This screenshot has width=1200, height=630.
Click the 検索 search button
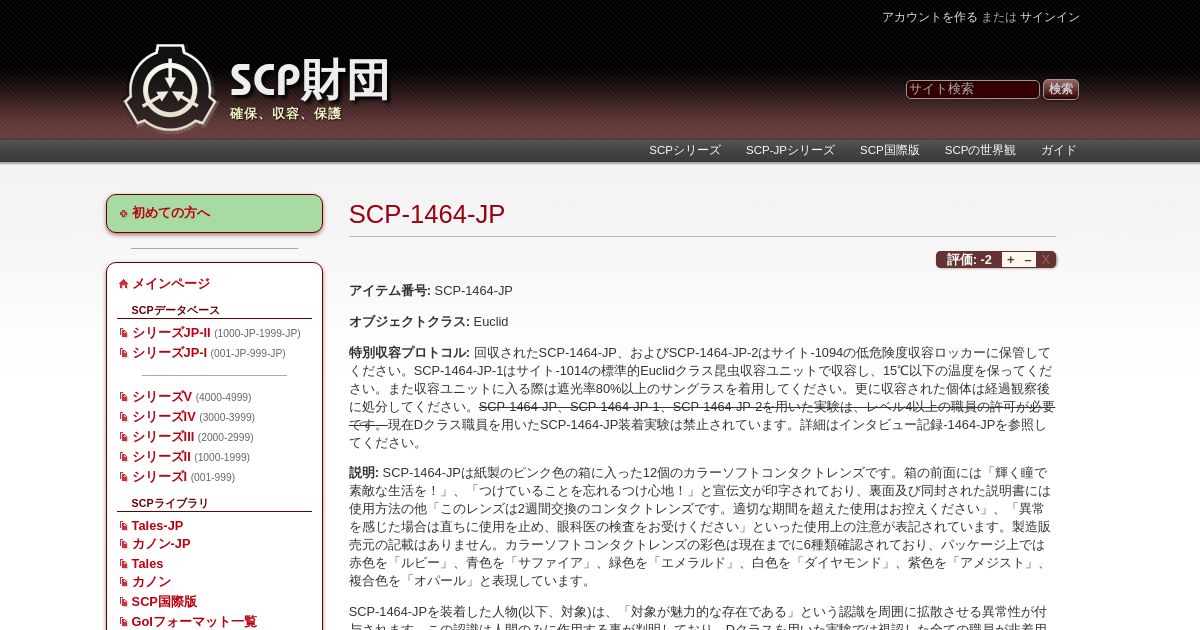[1061, 89]
